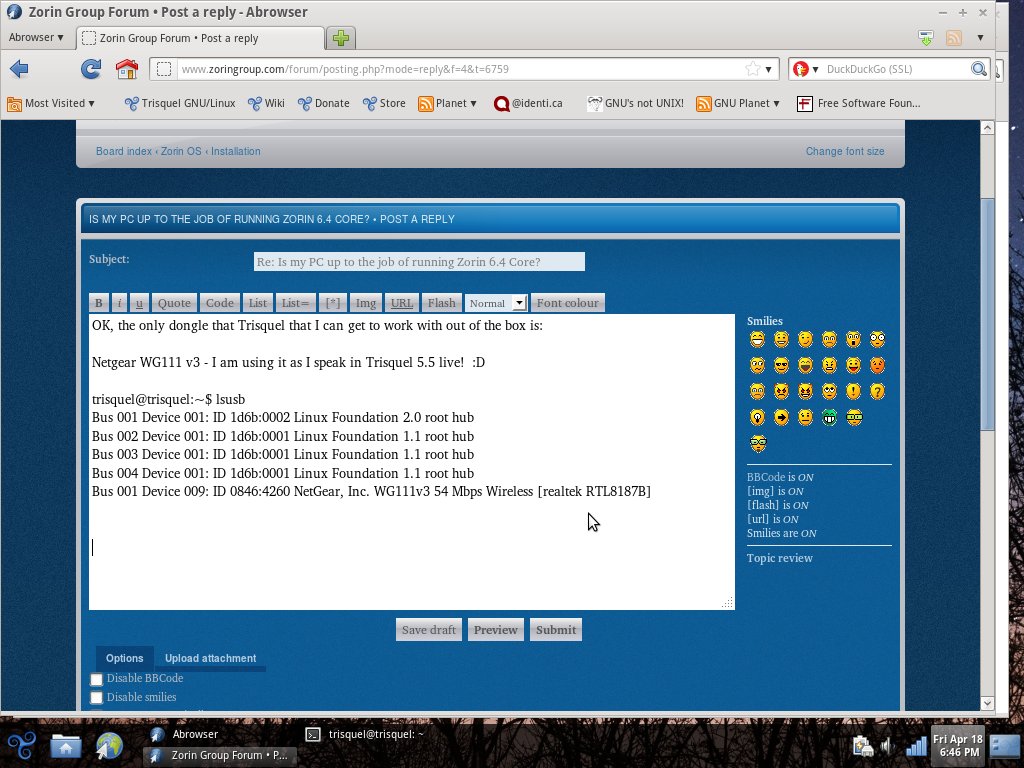Expand the Normal font size dropdown
The image size is (1024, 768).
pos(496,303)
